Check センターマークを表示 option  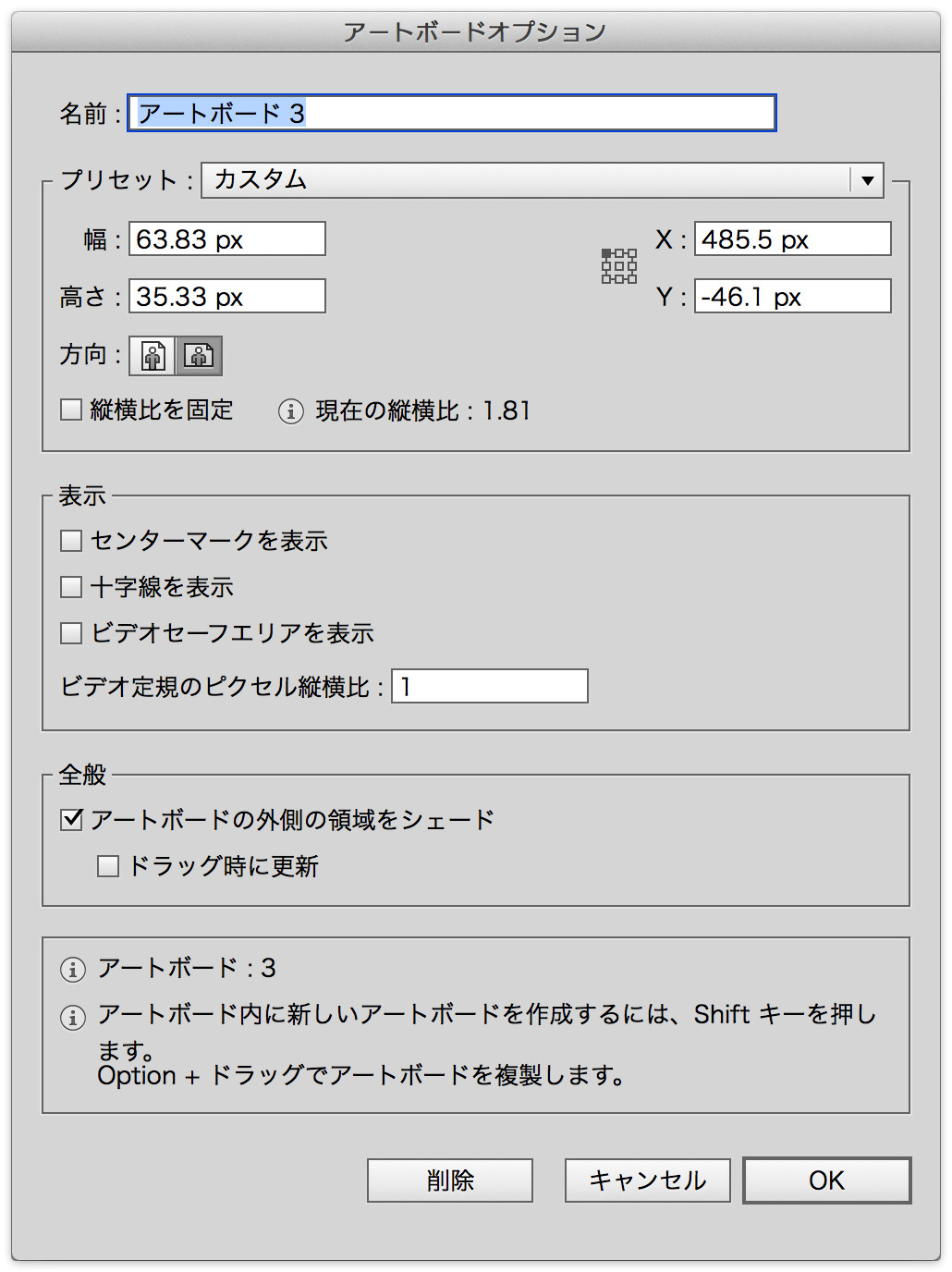[71, 541]
